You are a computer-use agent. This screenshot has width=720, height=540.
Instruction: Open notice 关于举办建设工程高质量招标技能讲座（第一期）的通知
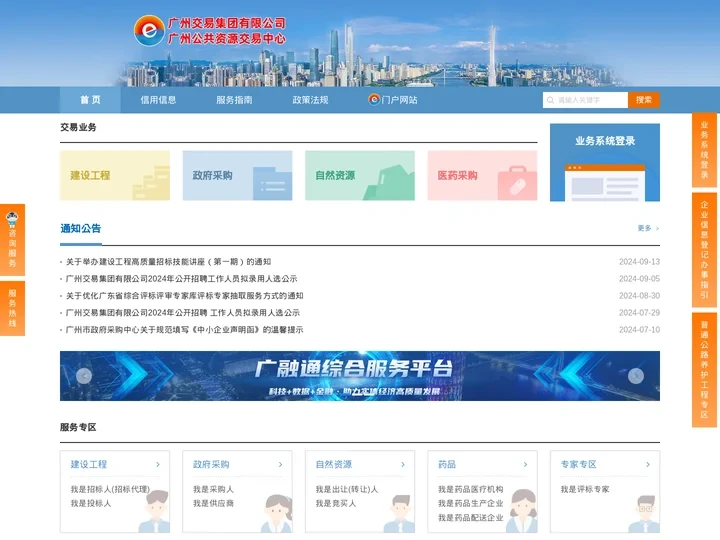tap(169, 262)
